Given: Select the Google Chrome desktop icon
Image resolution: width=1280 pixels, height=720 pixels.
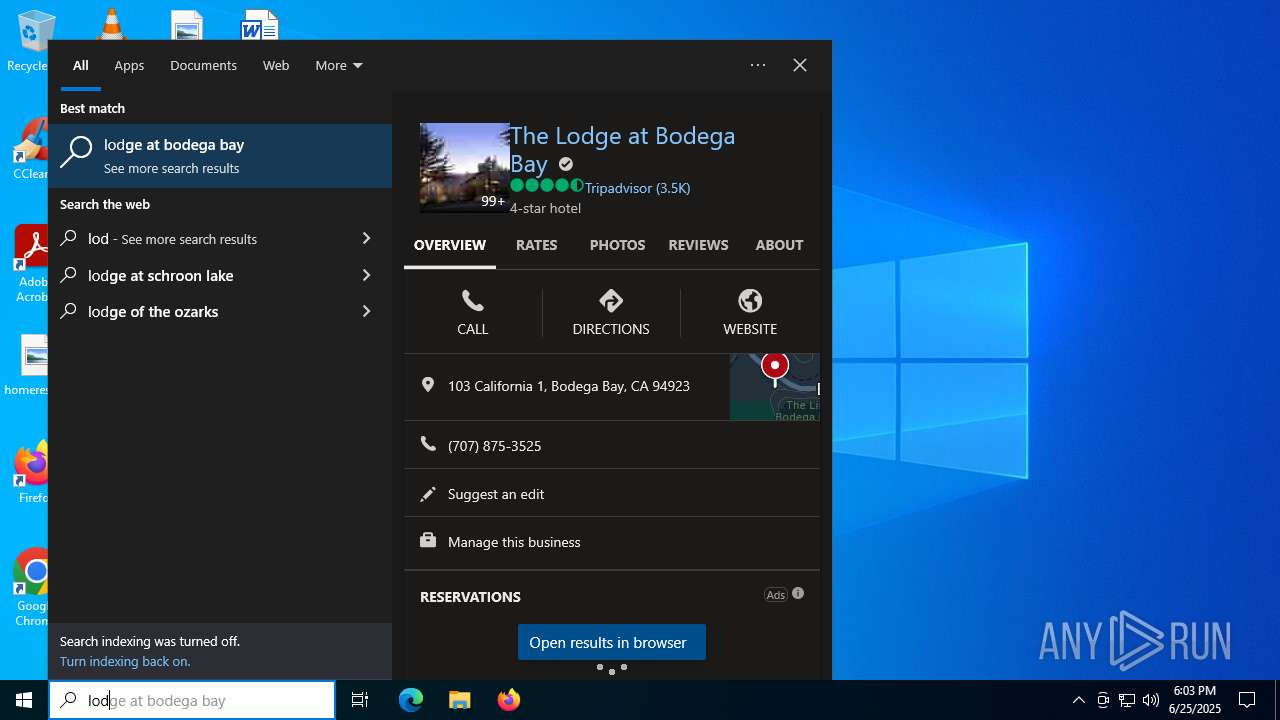Looking at the screenshot, I should [x=32, y=588].
